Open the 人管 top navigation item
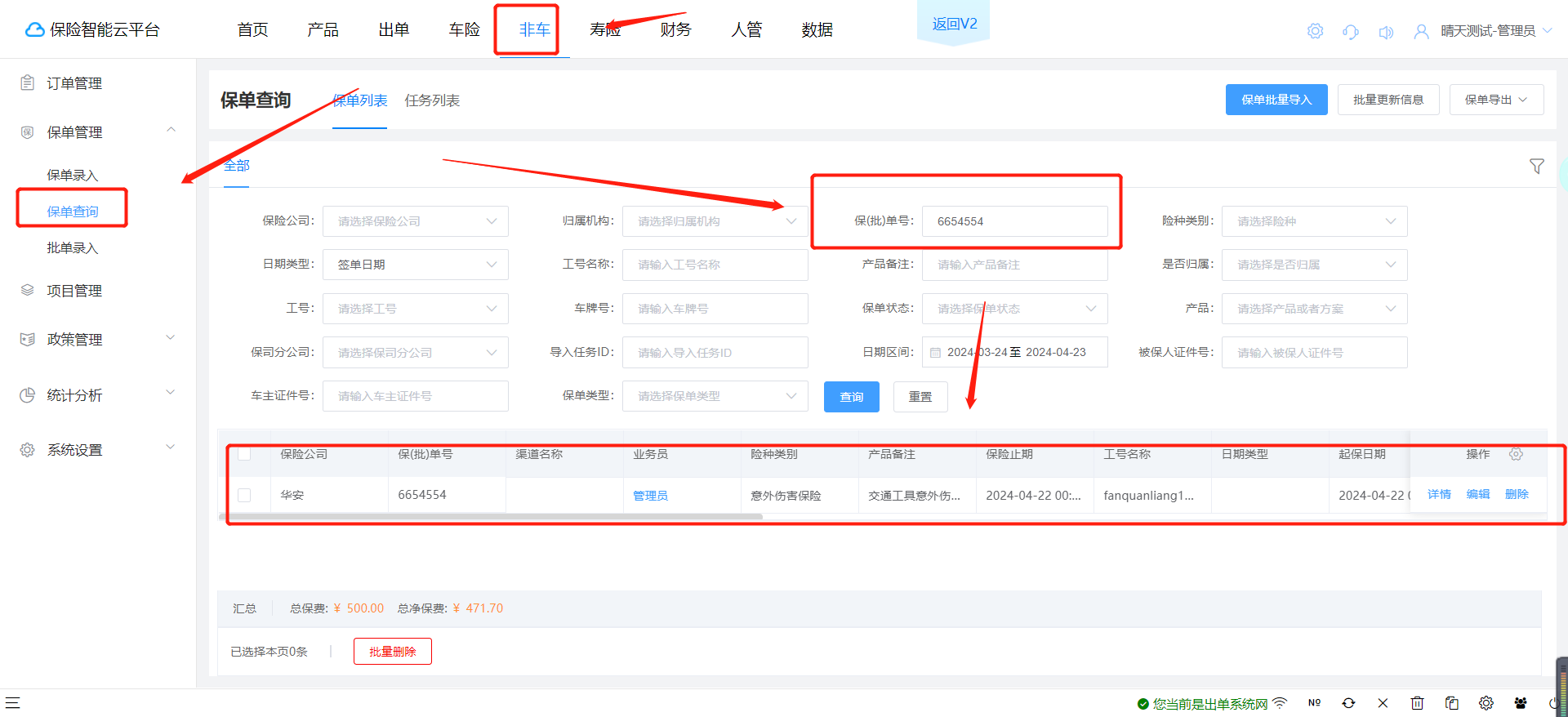This screenshot has width=1568, height=717. pyautogui.click(x=746, y=30)
